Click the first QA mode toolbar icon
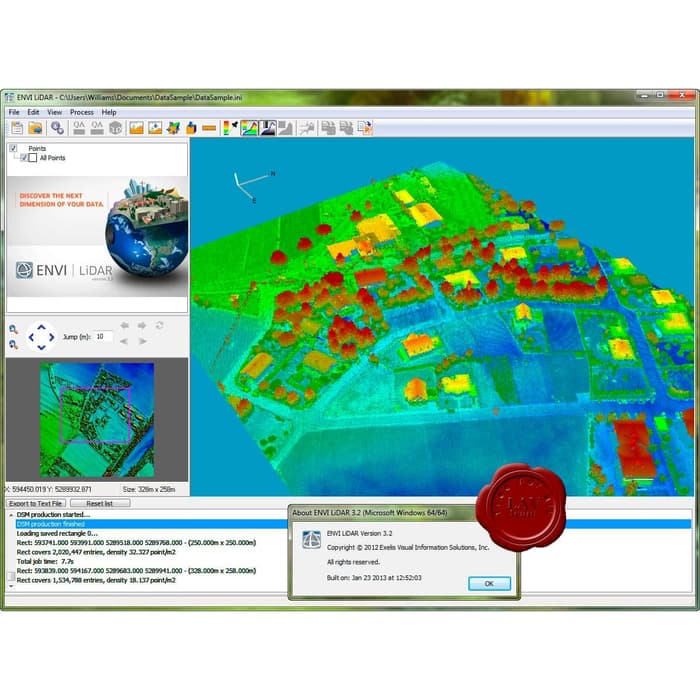Screen dimensions: 700x700 (x=78, y=127)
